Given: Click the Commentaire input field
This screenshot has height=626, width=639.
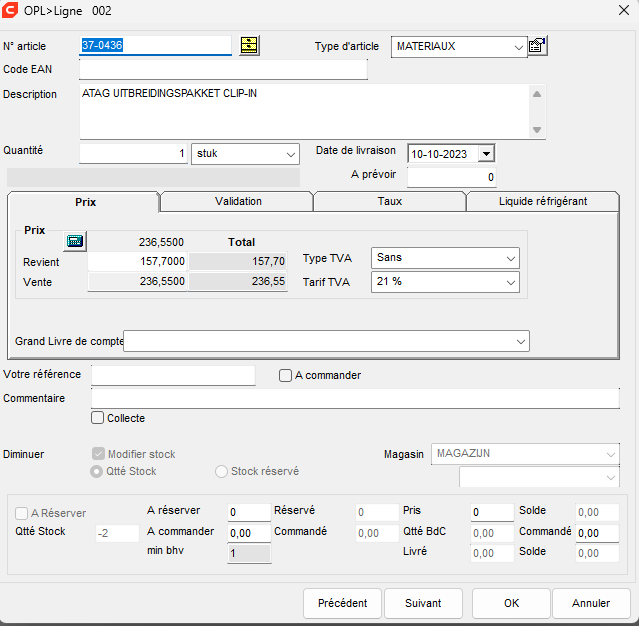Looking at the screenshot, I should (x=355, y=398).
